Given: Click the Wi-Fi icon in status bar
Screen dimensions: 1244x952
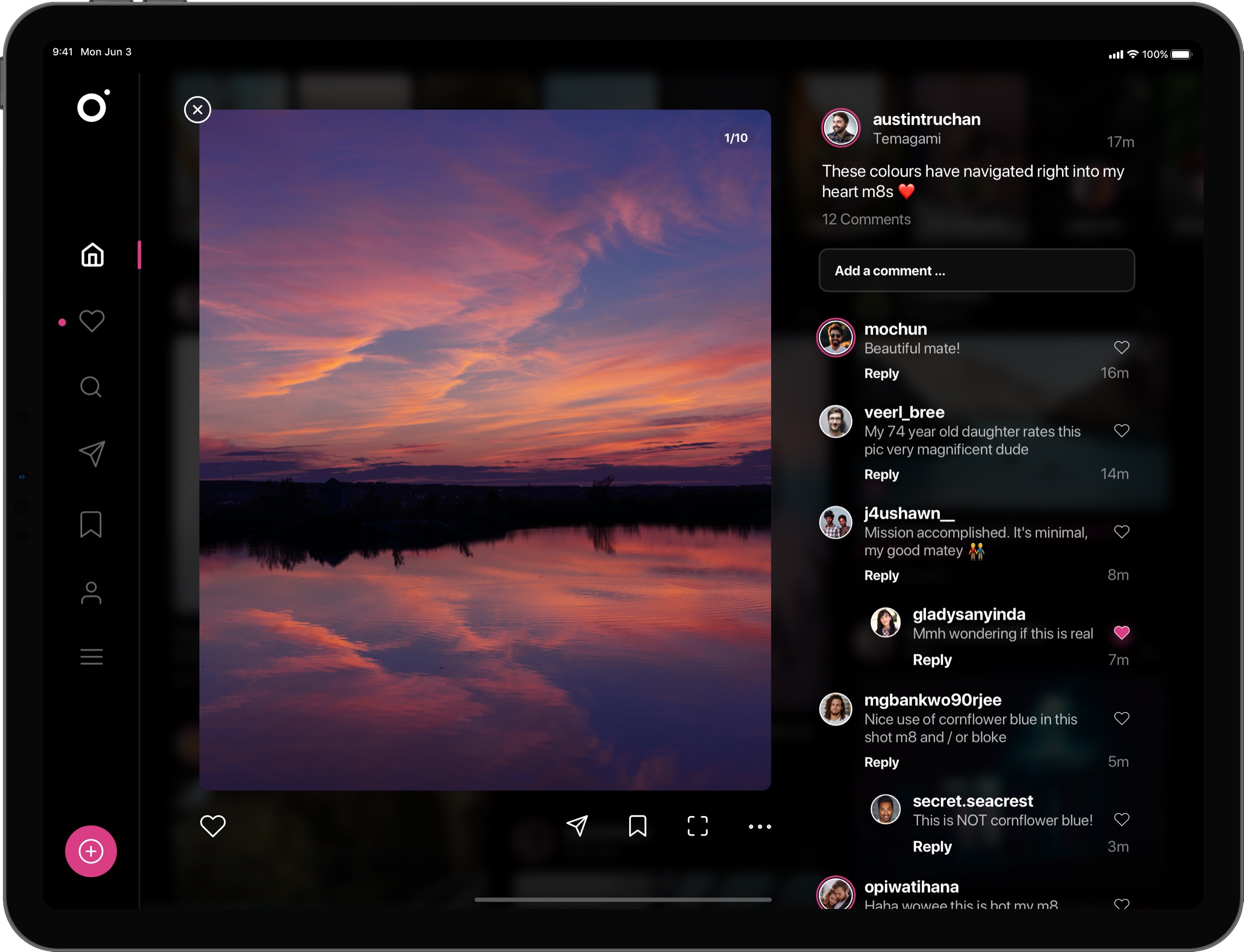Looking at the screenshot, I should pos(1132,54).
